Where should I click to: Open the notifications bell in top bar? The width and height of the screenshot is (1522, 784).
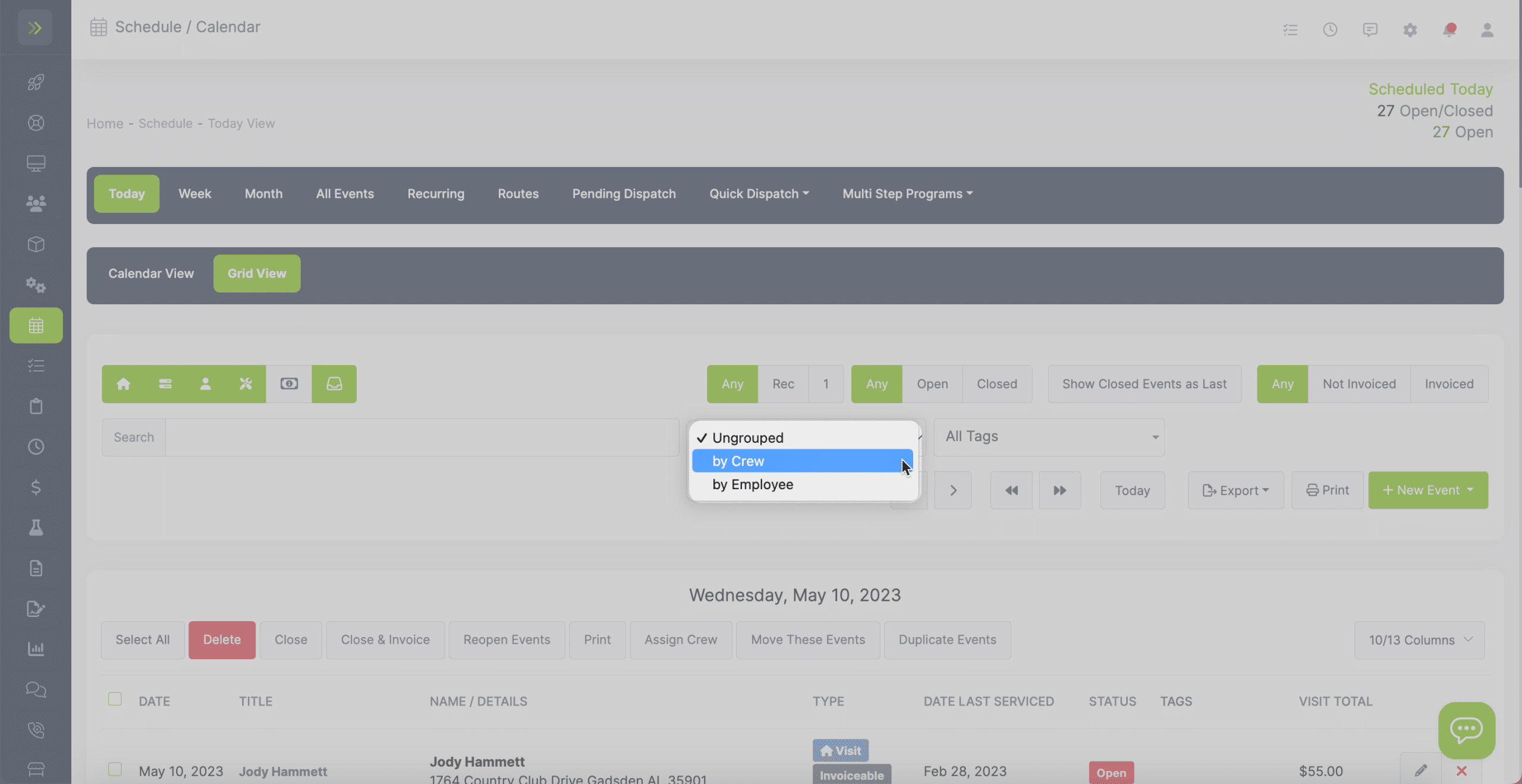click(1449, 30)
